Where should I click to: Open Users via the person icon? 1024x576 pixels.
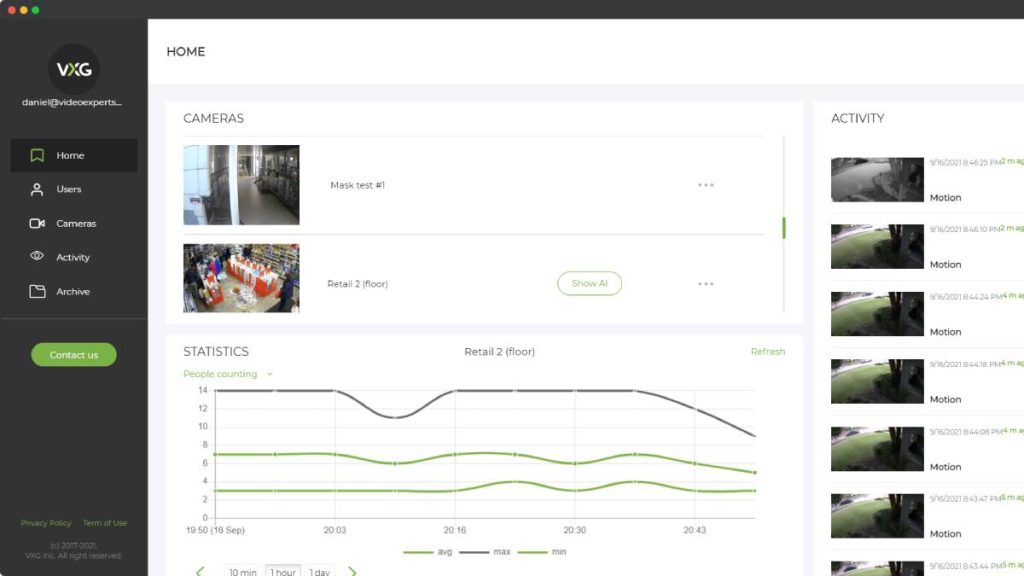tap(37, 189)
